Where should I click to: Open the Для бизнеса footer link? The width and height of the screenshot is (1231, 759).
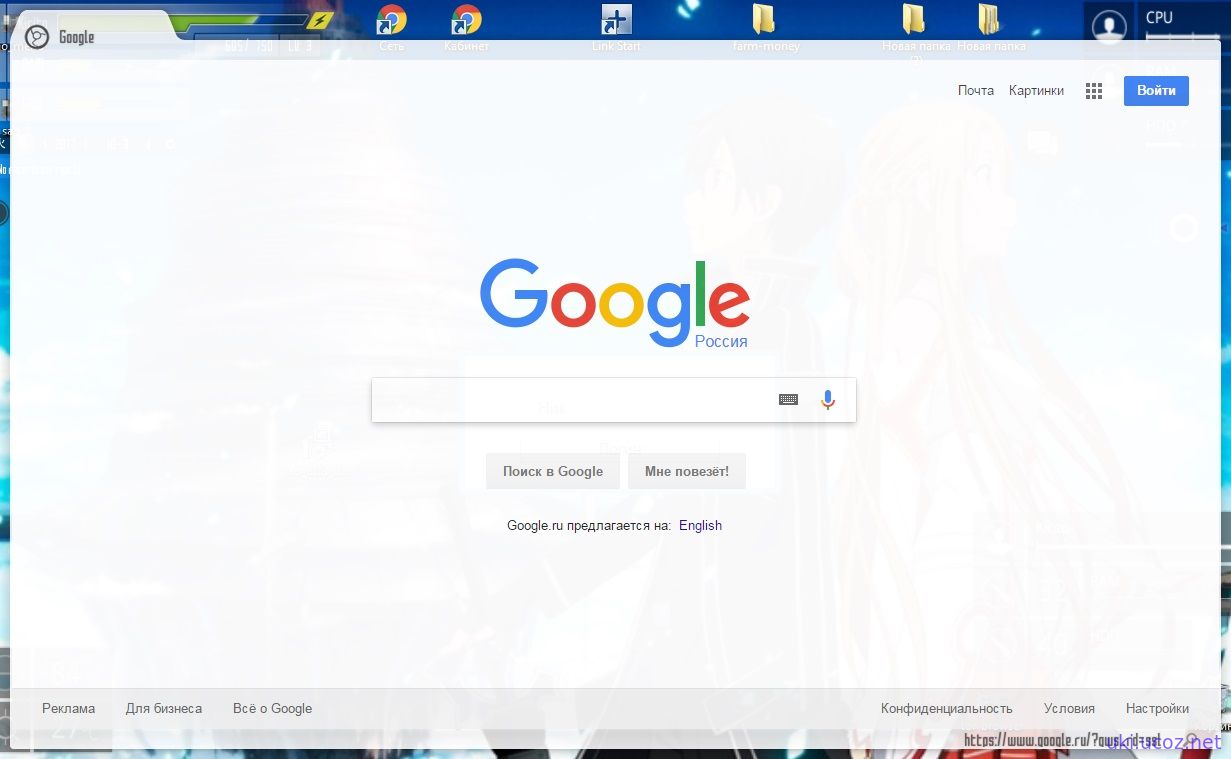pos(164,708)
